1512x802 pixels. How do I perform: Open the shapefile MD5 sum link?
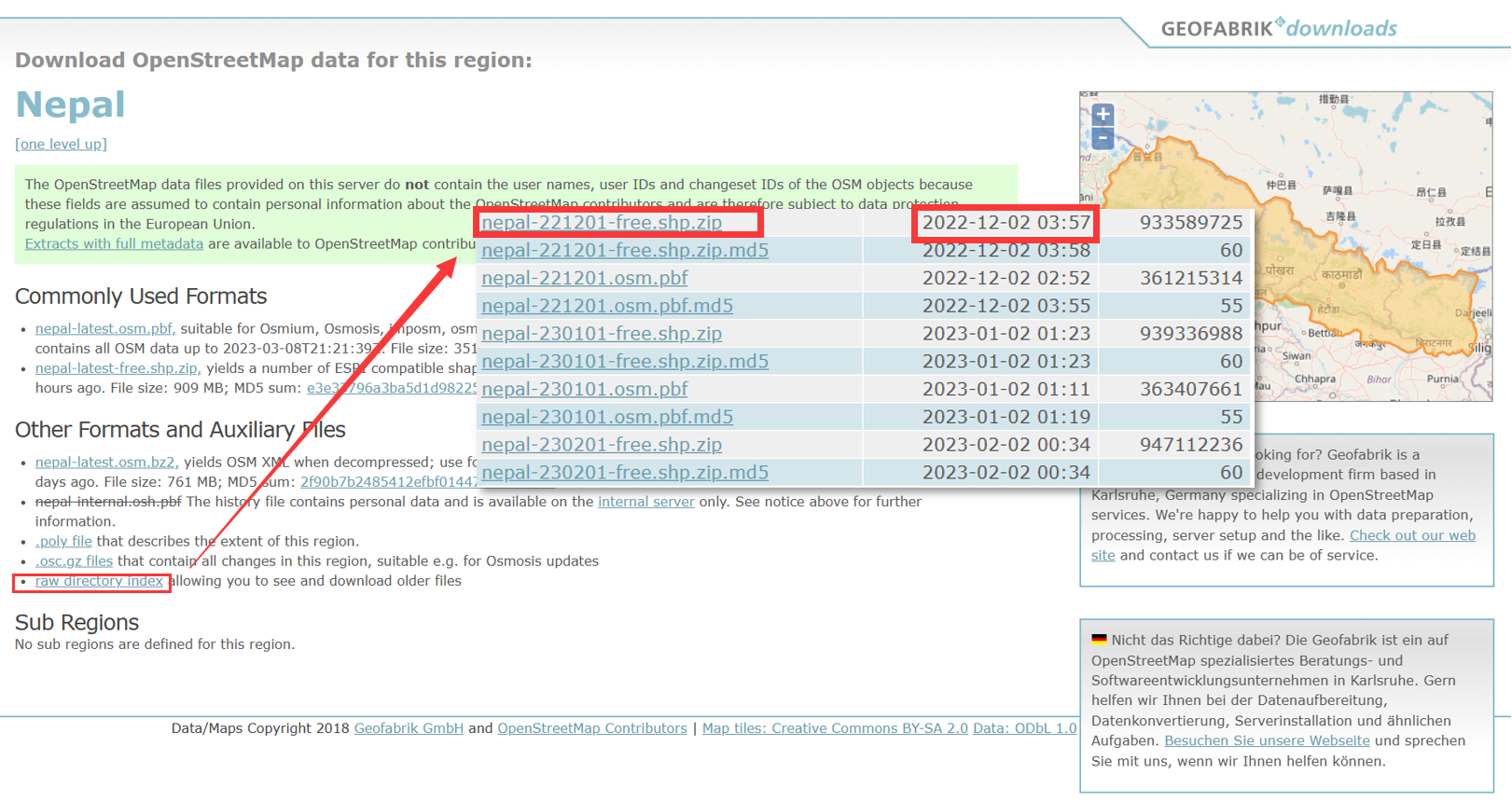click(x=392, y=388)
